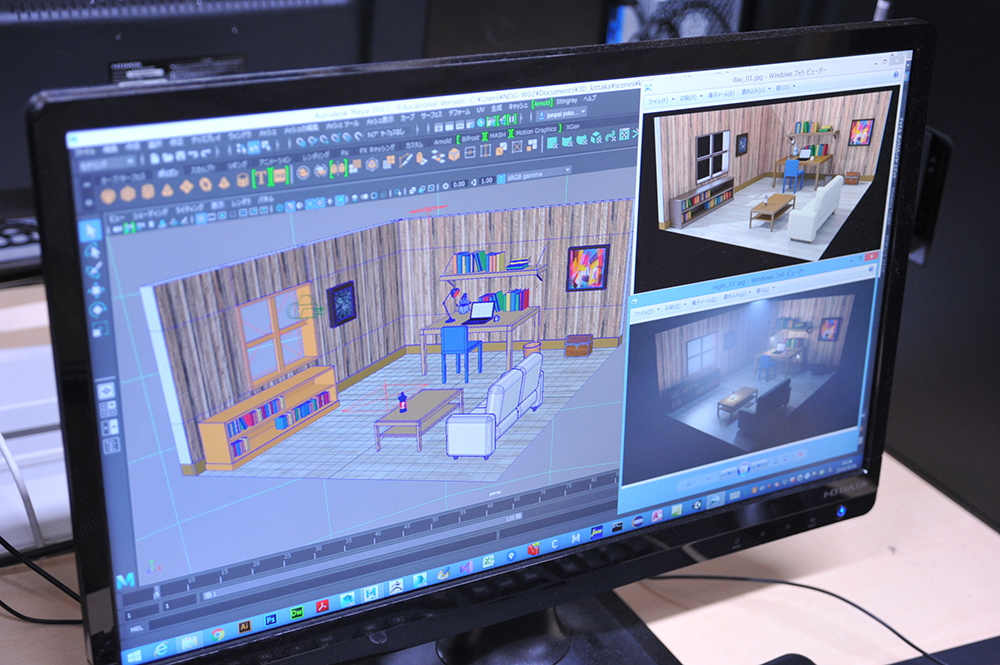1000x665 pixels.
Task: Switch to the Arnold shelf tab
Action: coord(443,141)
